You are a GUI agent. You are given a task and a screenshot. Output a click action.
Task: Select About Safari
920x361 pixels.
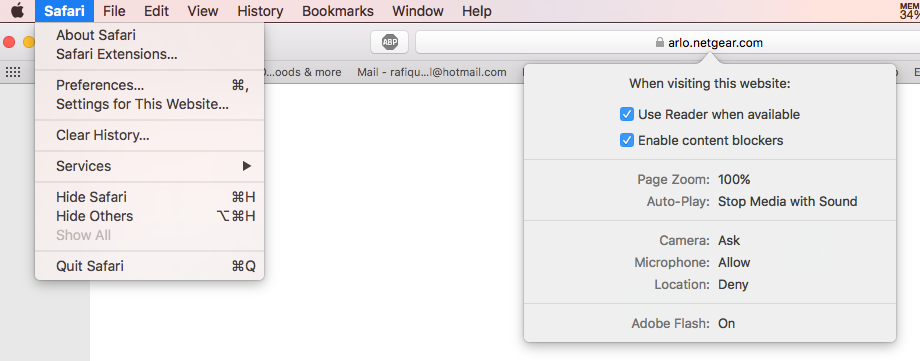tap(150, 35)
